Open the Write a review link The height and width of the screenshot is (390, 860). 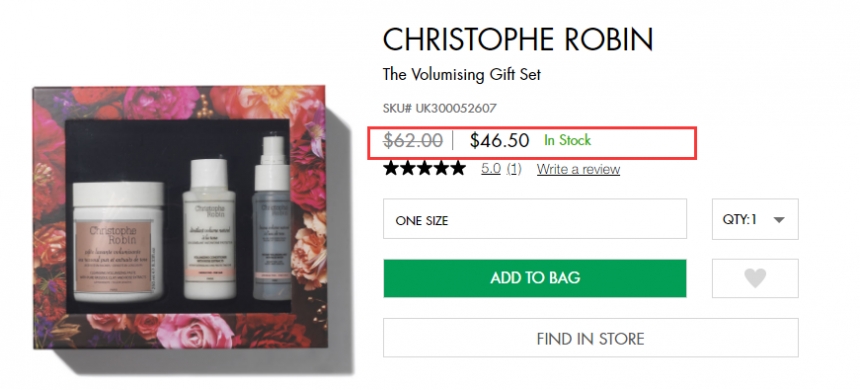tap(578, 169)
